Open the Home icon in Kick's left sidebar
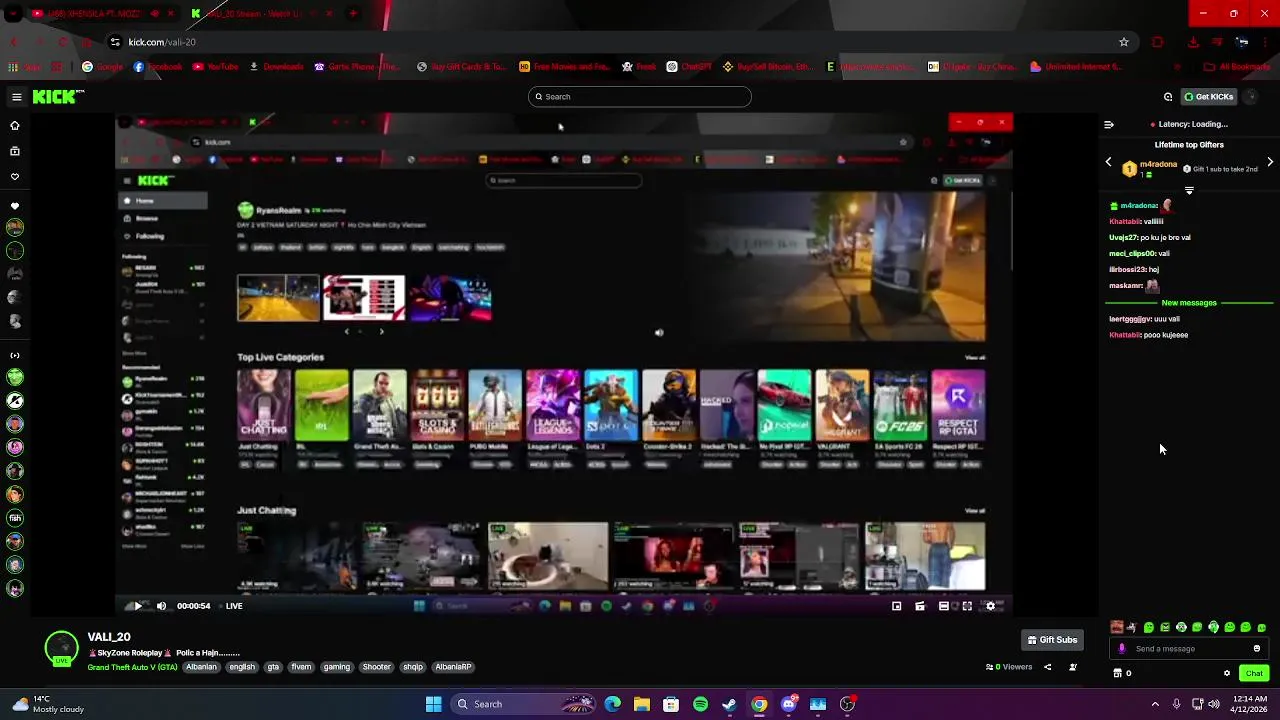 click(15, 126)
